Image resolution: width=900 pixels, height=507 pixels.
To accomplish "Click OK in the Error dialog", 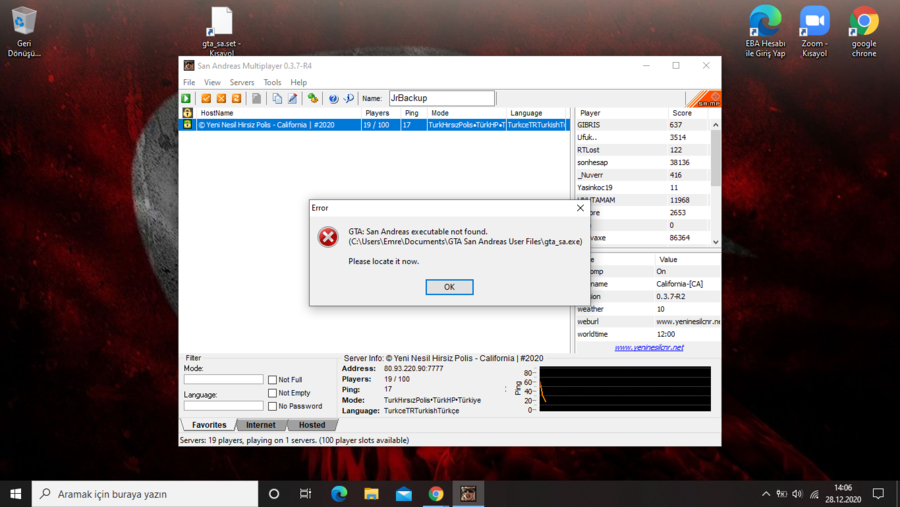I will (449, 287).
